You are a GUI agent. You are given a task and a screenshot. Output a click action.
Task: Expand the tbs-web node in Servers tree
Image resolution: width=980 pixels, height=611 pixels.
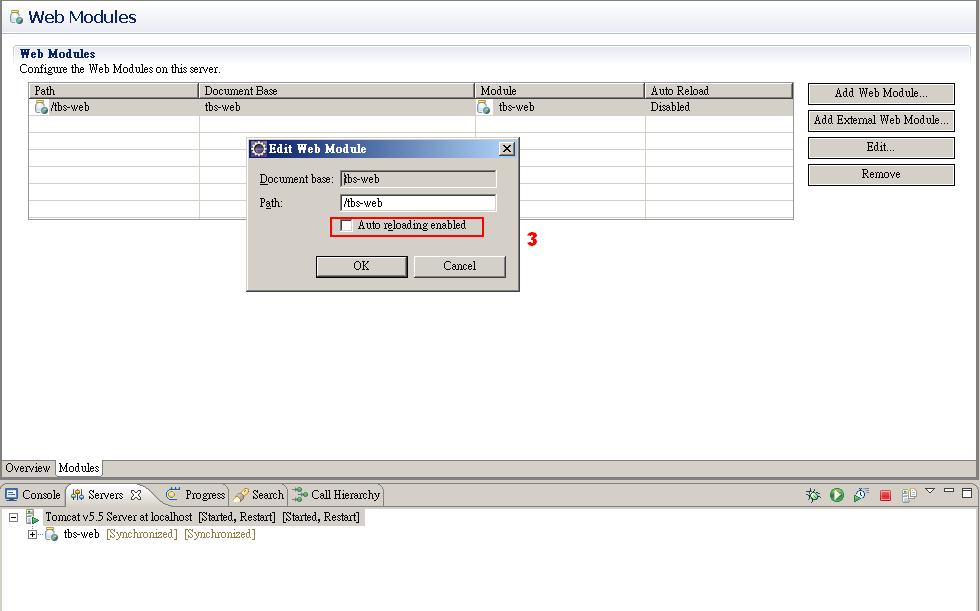point(32,534)
